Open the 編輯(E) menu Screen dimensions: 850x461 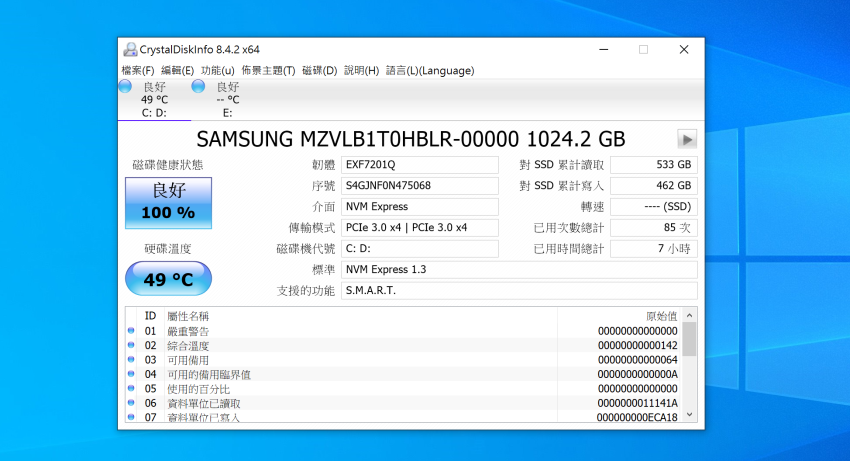point(178,71)
